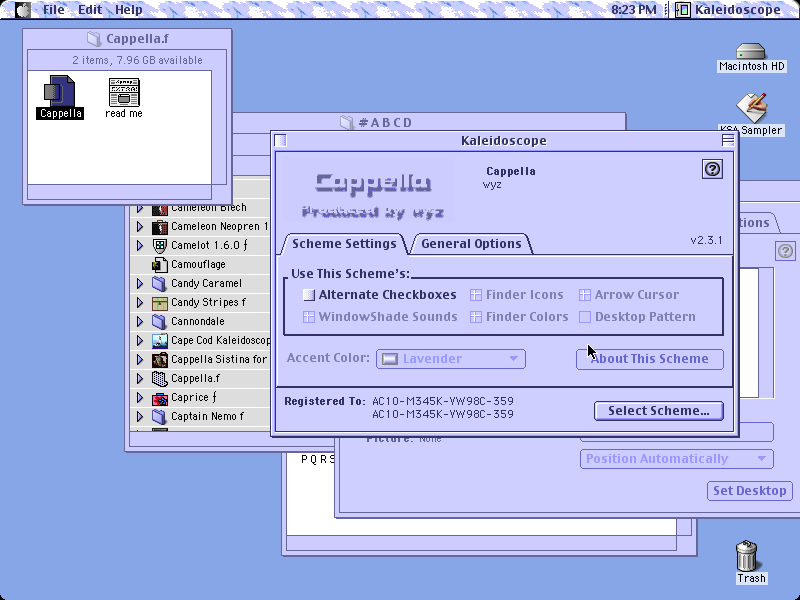Click the Candy Caramel folder icon

pos(160,283)
